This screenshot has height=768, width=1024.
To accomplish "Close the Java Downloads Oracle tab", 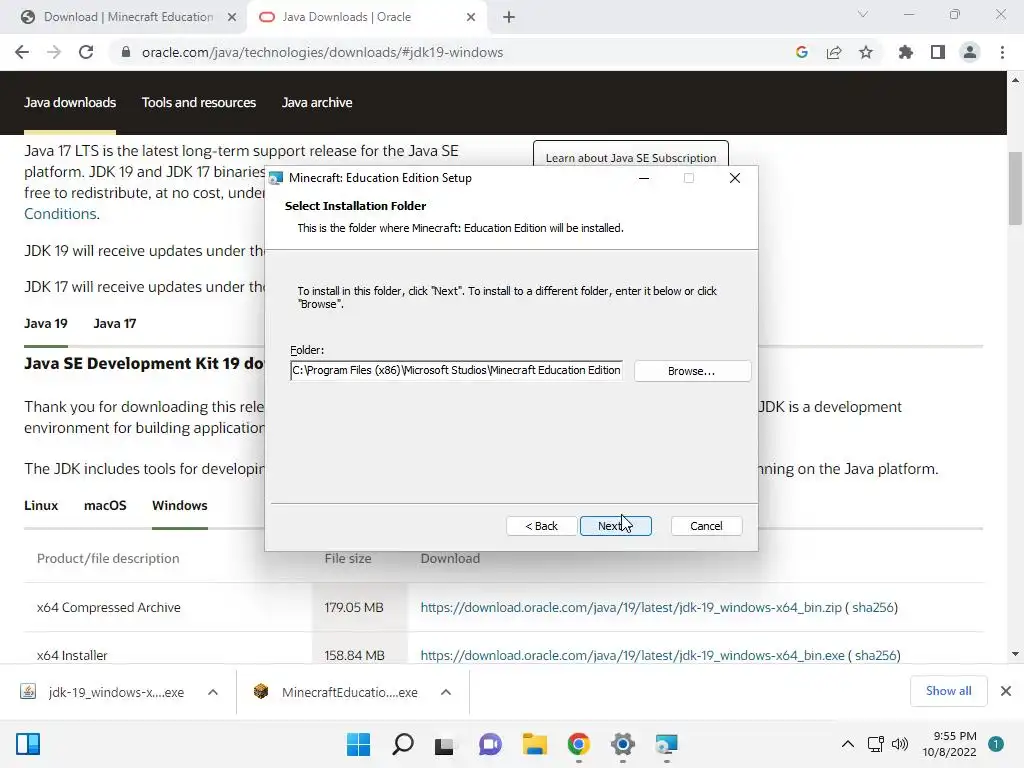I will tap(471, 17).
